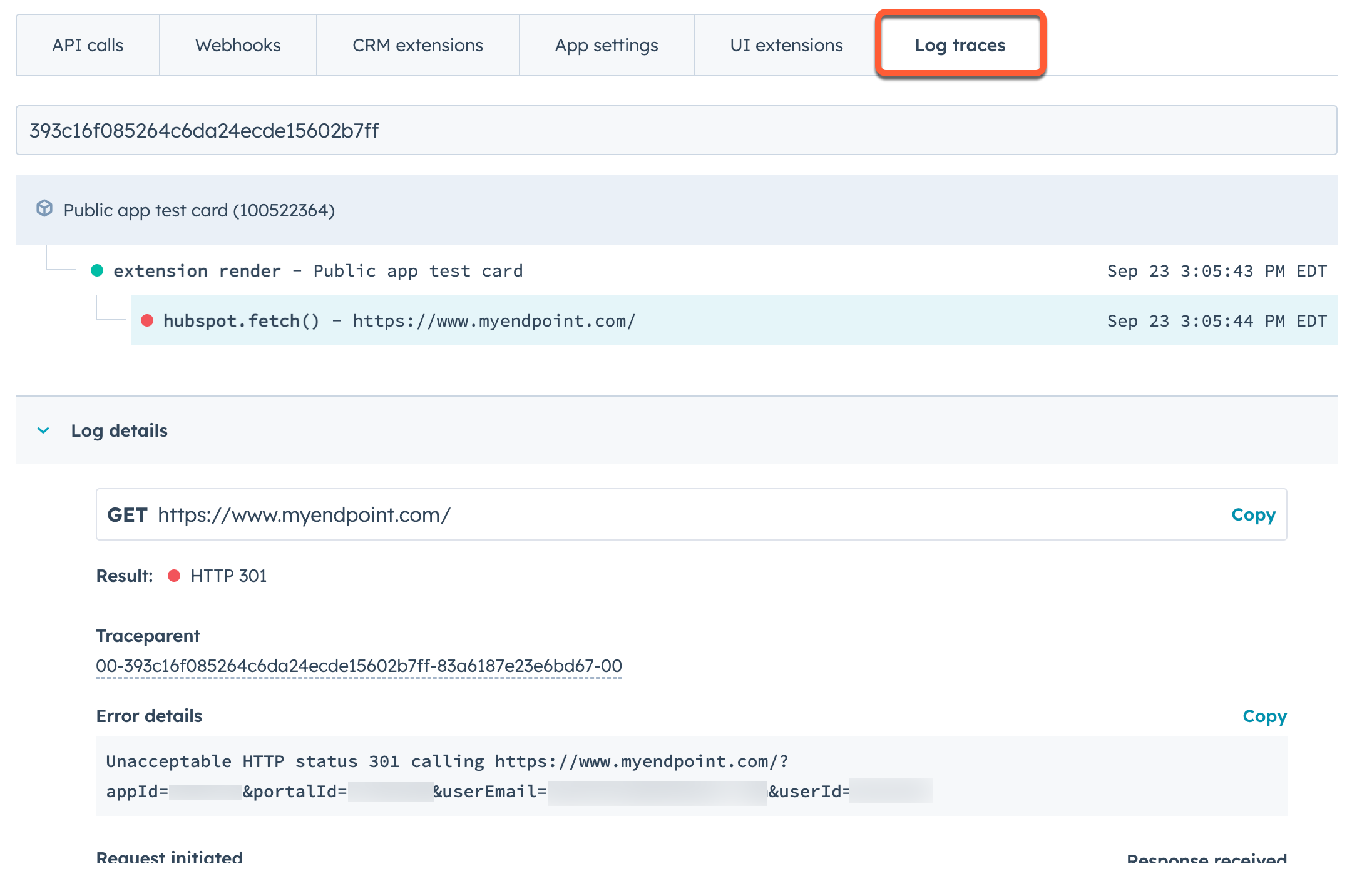Open the API calls tab
The height and width of the screenshot is (896, 1357).
(88, 45)
